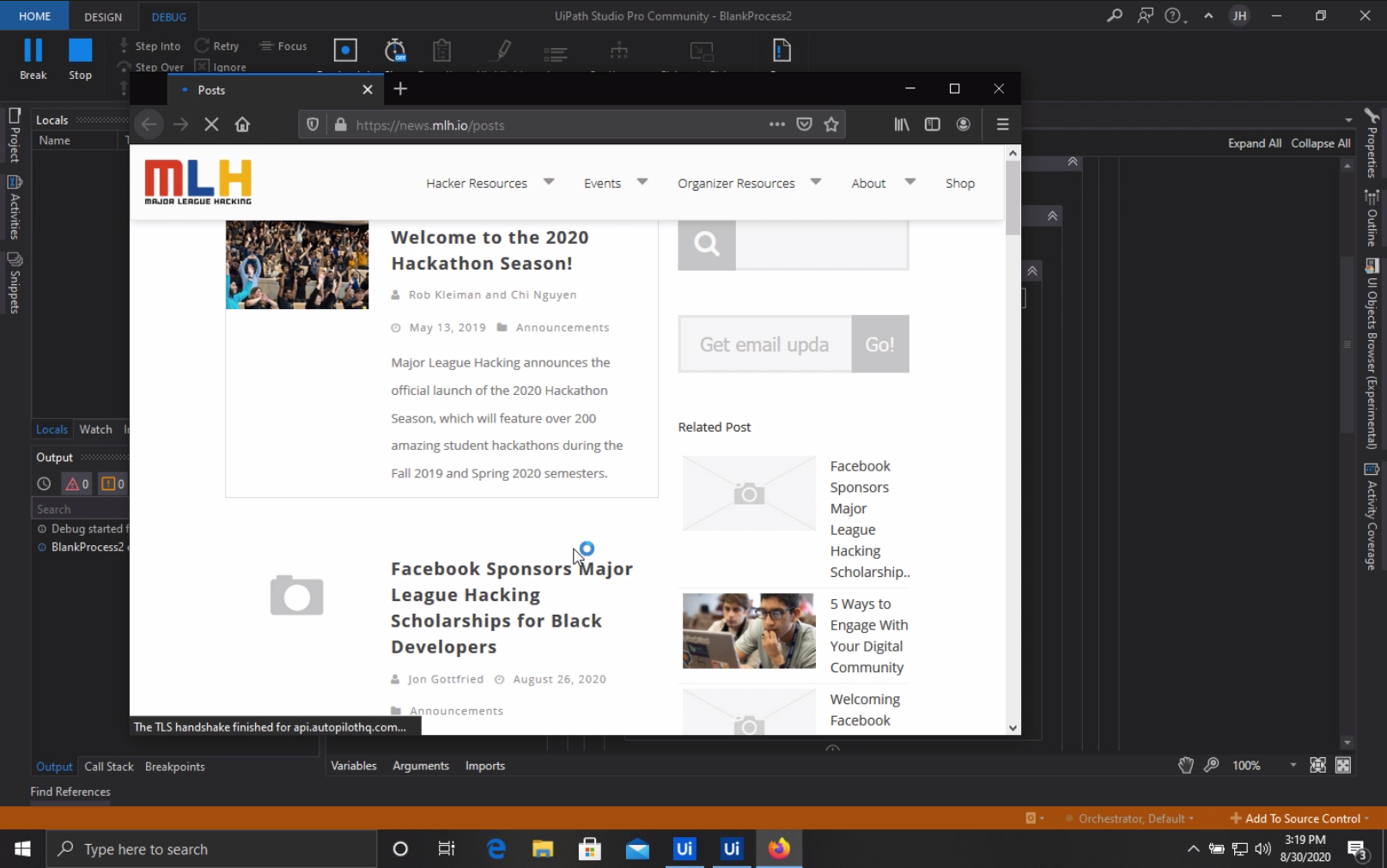Switch to the Watch tab

95,429
